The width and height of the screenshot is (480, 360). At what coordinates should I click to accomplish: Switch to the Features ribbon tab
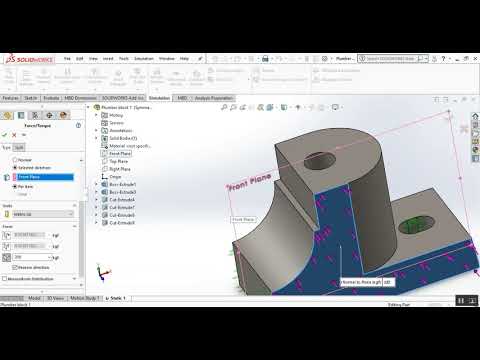(11, 98)
